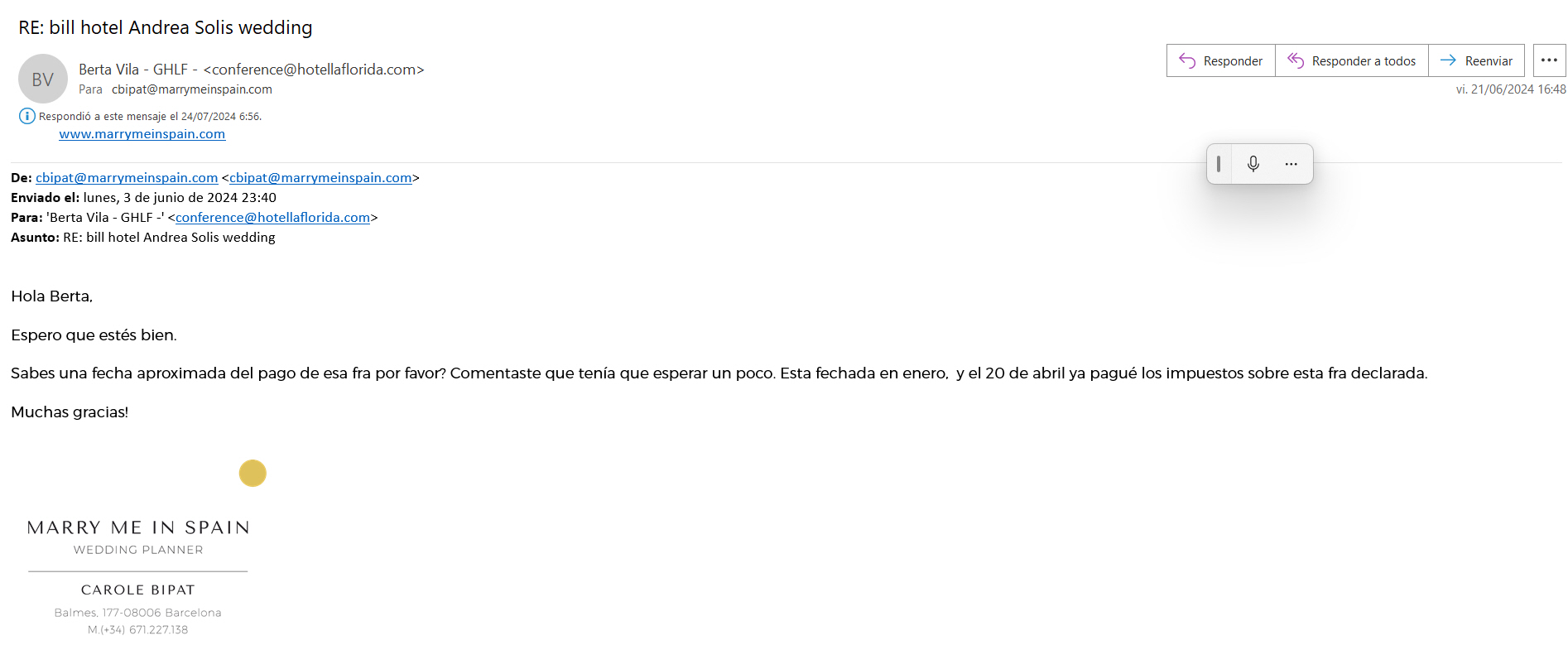Viewport: 1568px width, 650px height.
Task: Click the Responder a todos button
Action: coord(1351,60)
